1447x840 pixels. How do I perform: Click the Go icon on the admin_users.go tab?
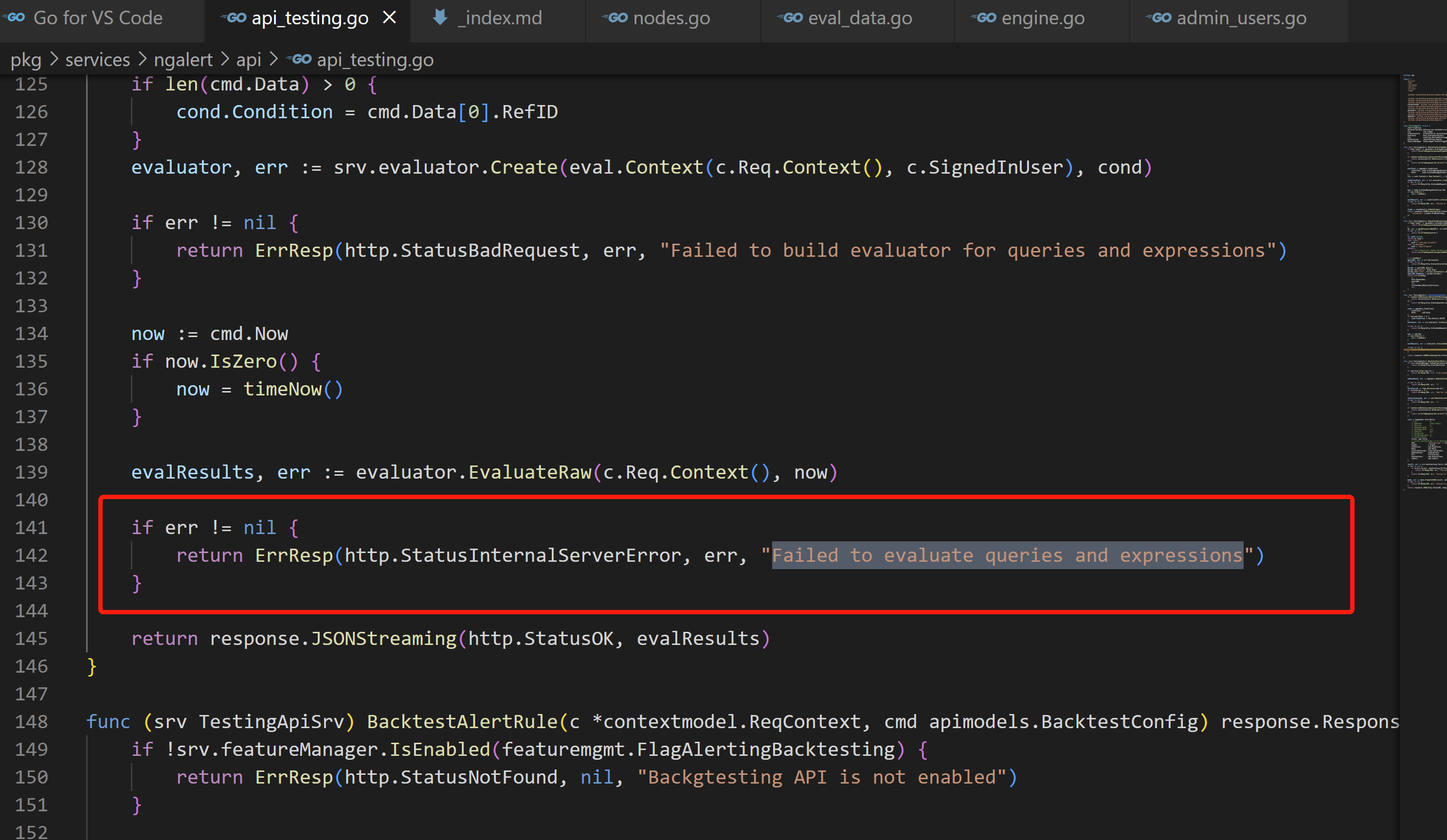pos(1159,18)
